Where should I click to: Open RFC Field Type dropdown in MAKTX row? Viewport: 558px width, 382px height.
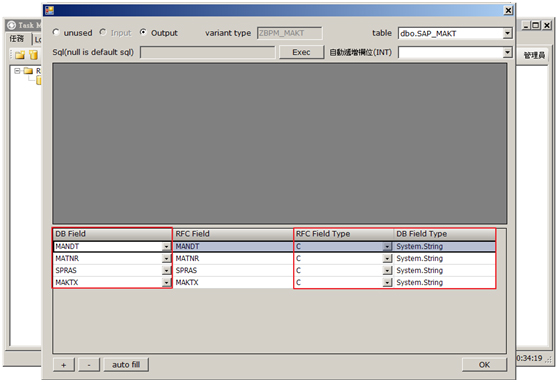point(387,283)
